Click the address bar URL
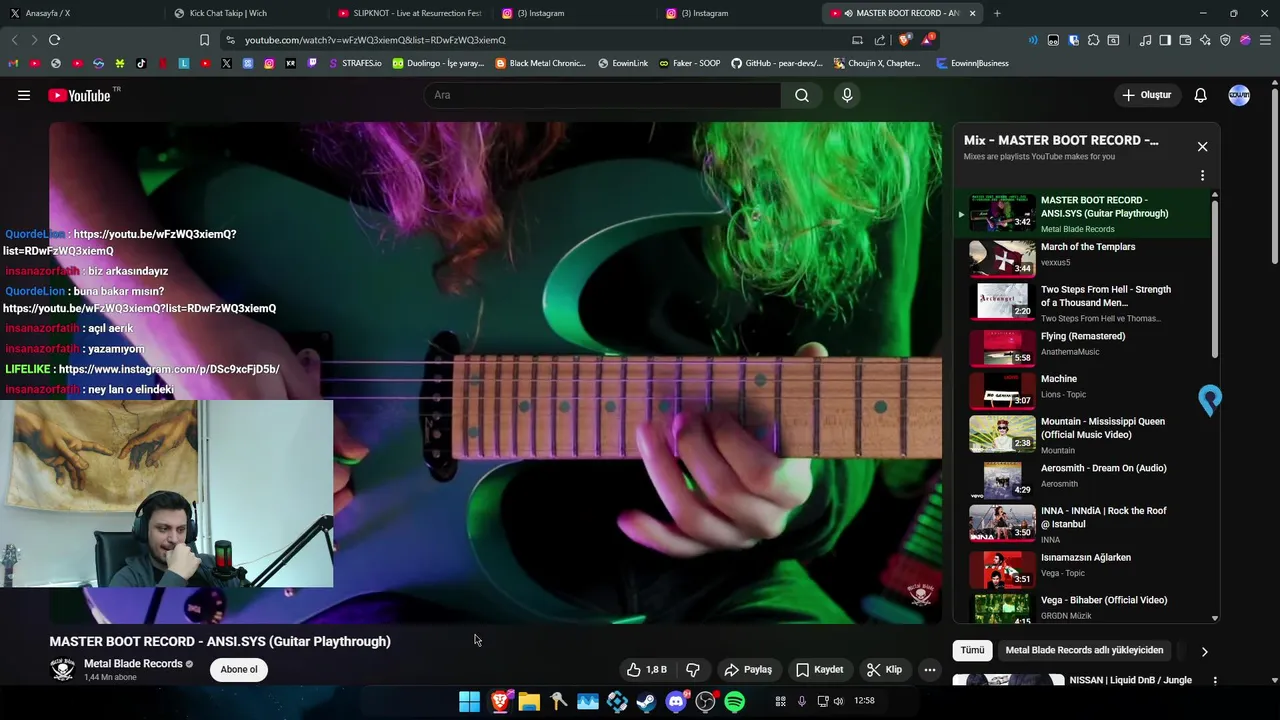 [375, 40]
